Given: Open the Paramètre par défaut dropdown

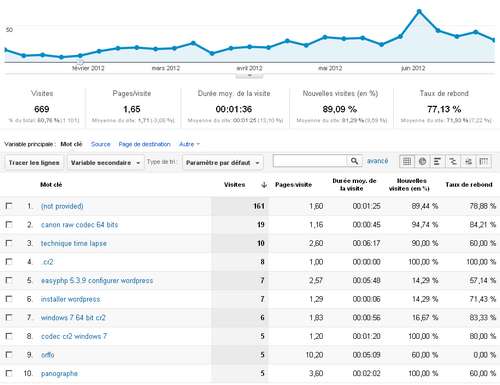Looking at the screenshot, I should pos(223,163).
